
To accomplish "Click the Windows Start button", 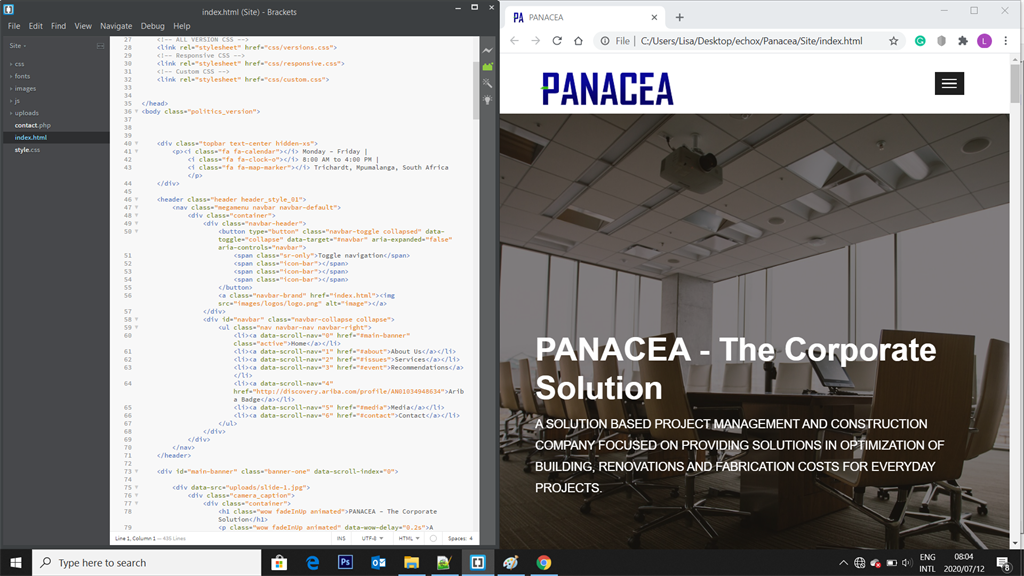I will pos(16,562).
